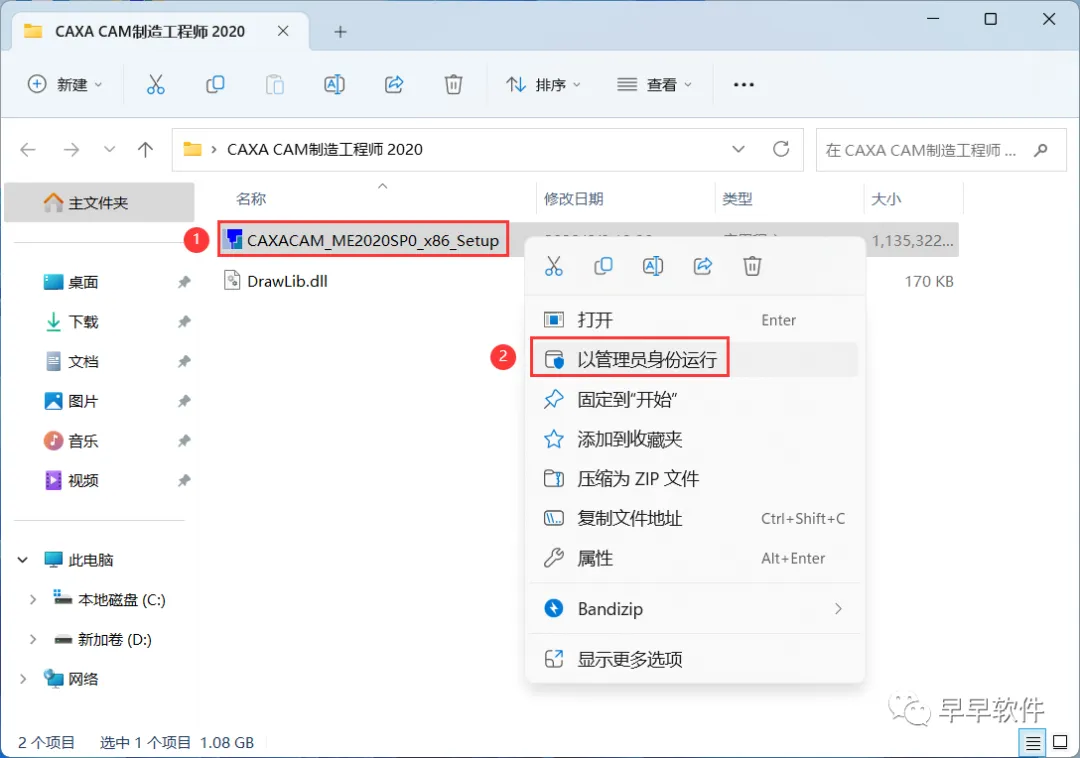Sort by 类型 column header
The width and height of the screenshot is (1080, 758).
(x=737, y=199)
